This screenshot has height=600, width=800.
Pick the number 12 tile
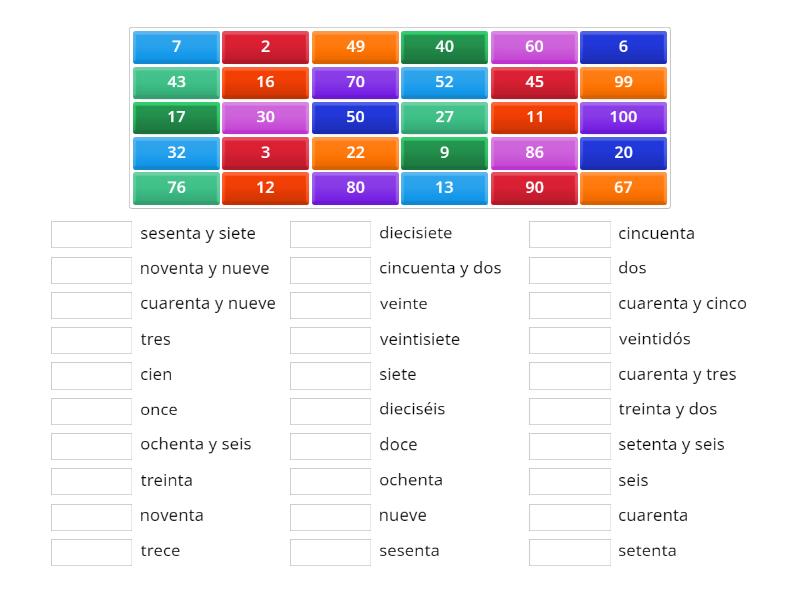point(265,187)
